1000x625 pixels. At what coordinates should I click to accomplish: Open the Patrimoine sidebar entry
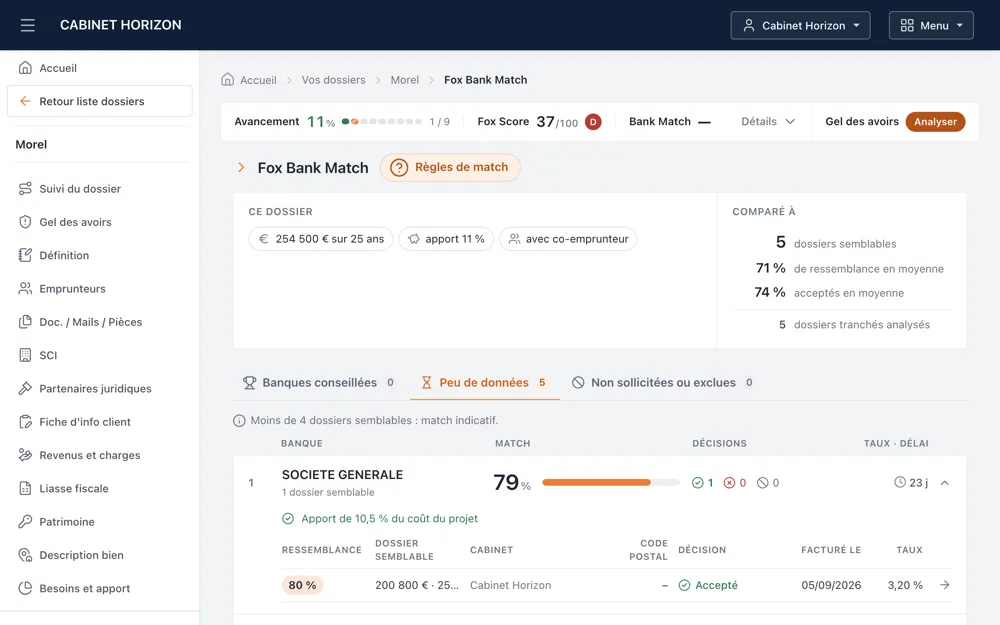pyautogui.click(x=99, y=522)
